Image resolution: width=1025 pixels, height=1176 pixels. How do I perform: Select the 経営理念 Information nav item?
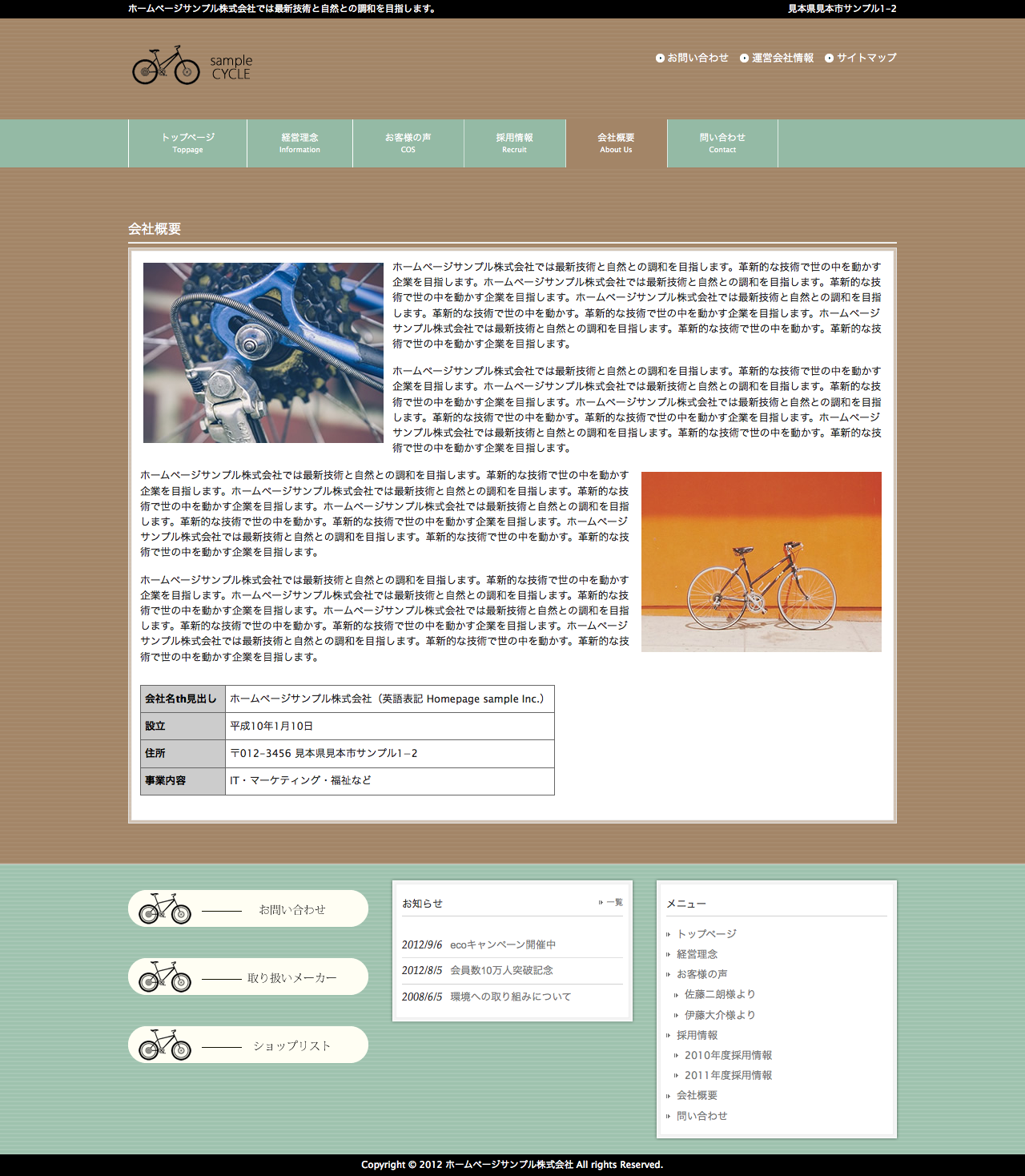click(x=299, y=143)
